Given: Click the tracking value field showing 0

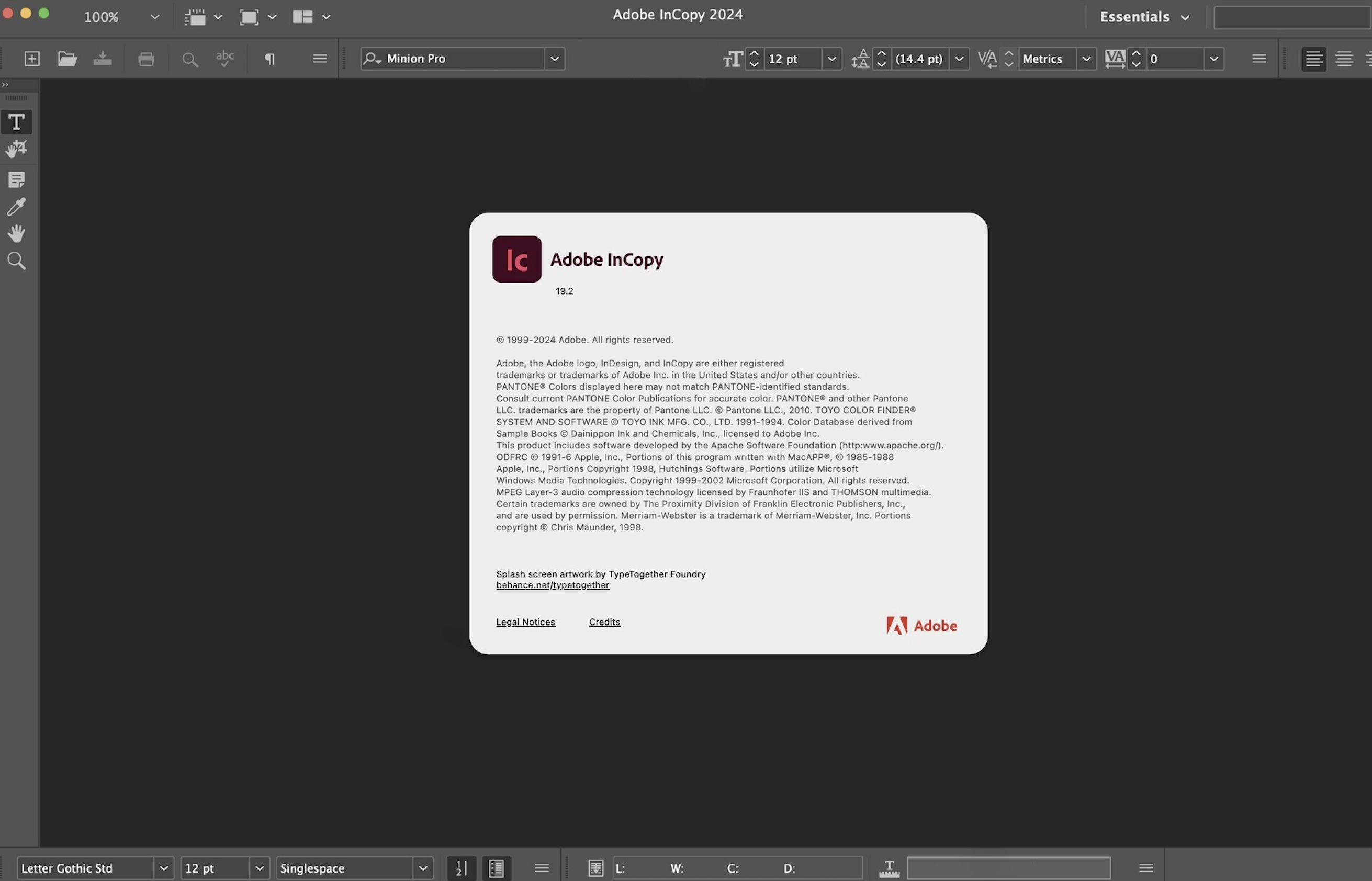Looking at the screenshot, I should [1175, 59].
